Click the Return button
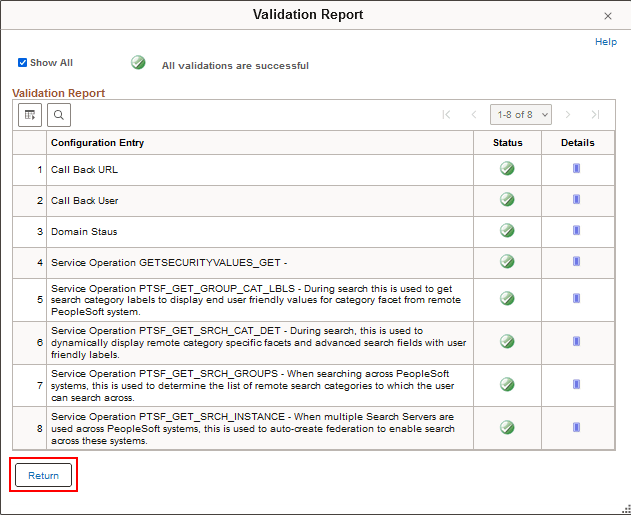631x515 pixels. click(43, 475)
